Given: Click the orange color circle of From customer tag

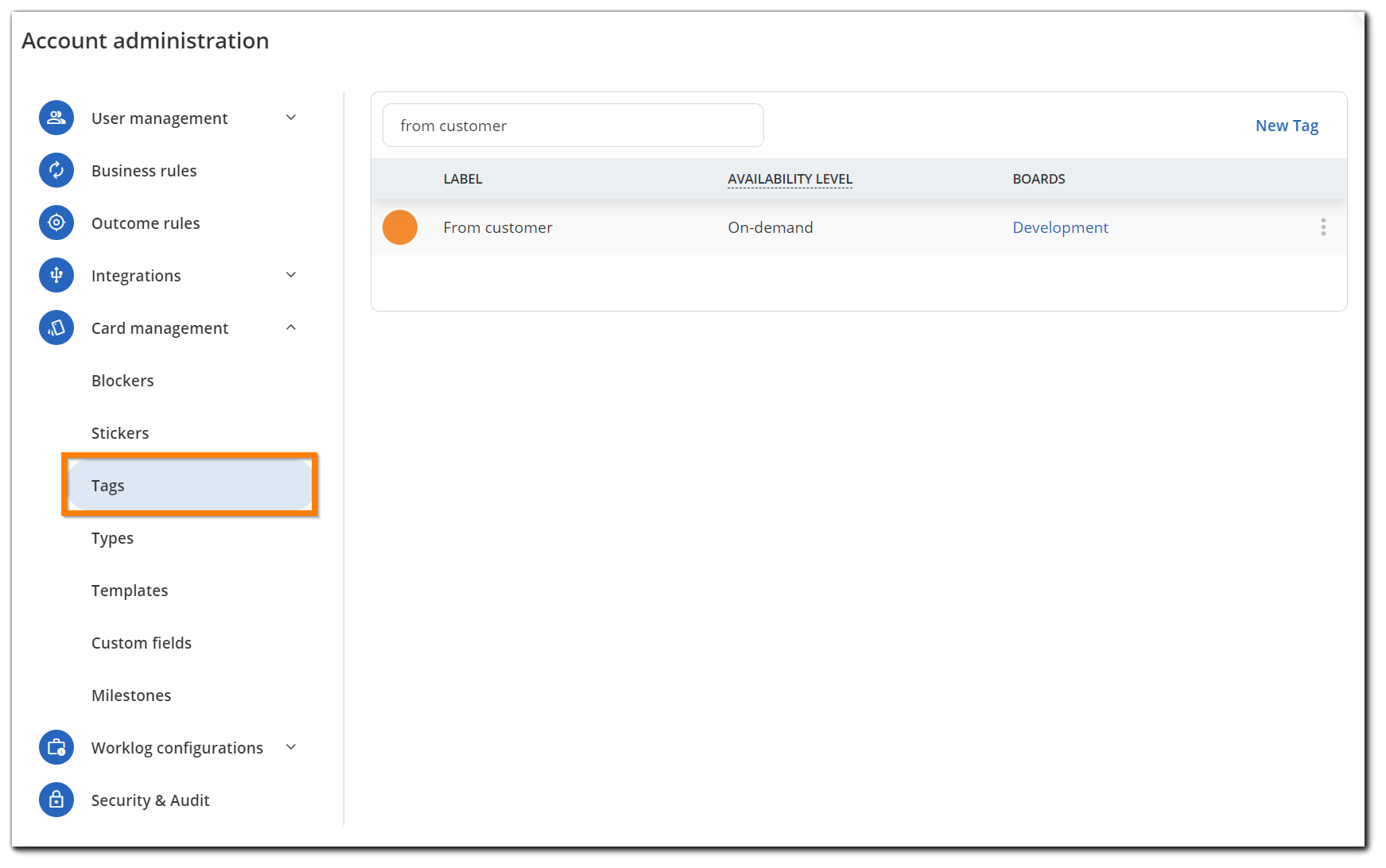Looking at the screenshot, I should 400,227.
